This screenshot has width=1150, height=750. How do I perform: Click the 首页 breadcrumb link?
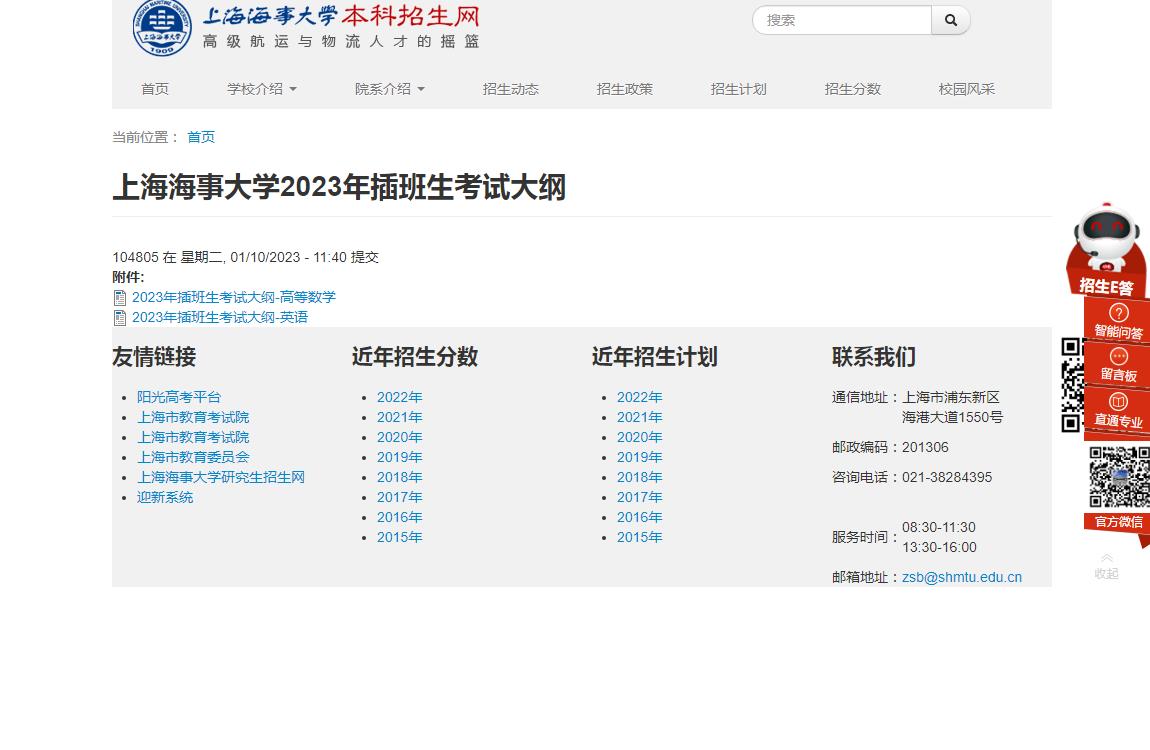pos(201,137)
